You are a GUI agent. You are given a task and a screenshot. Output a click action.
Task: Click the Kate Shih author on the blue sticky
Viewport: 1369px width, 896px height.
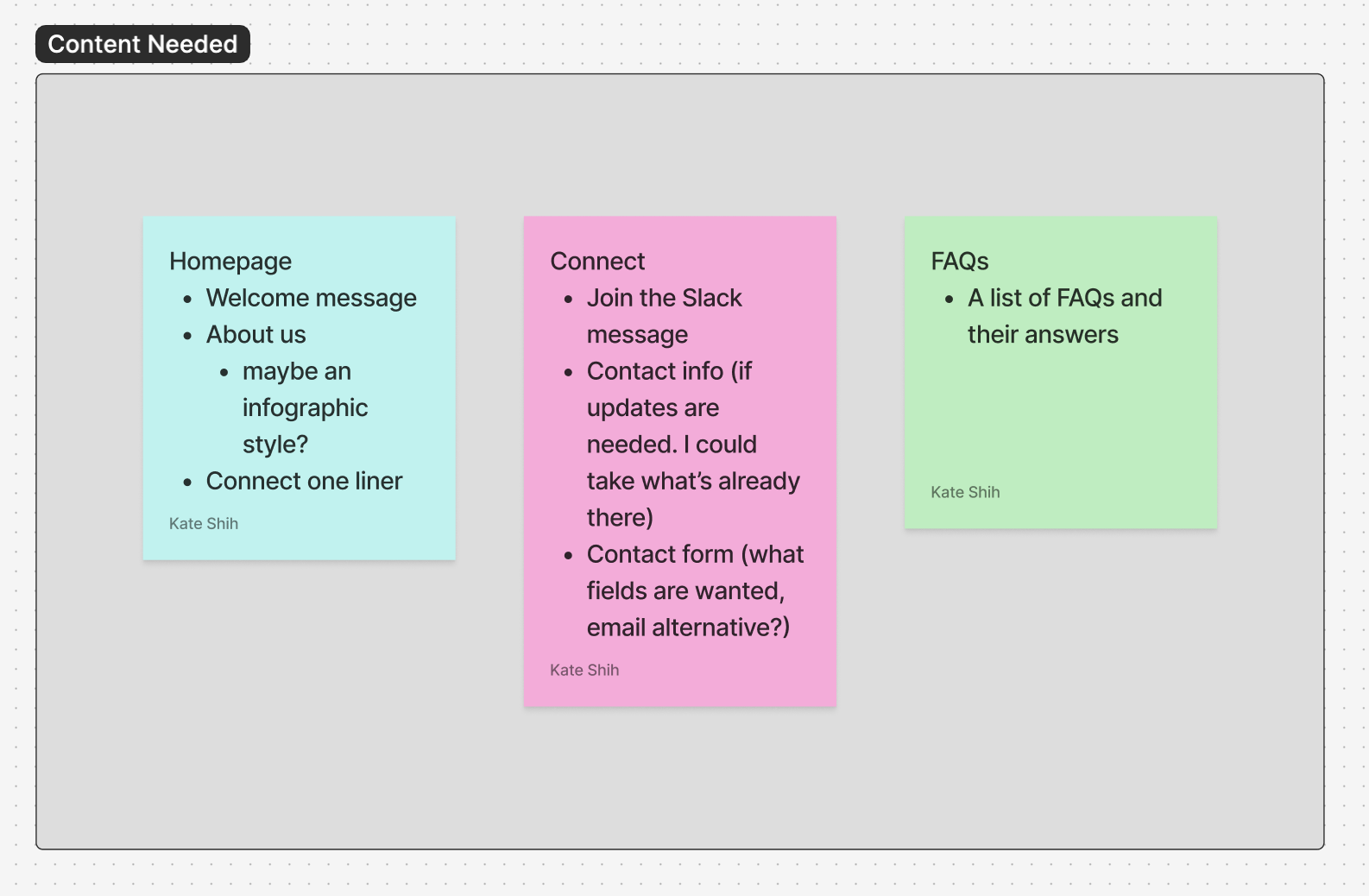coord(204,523)
